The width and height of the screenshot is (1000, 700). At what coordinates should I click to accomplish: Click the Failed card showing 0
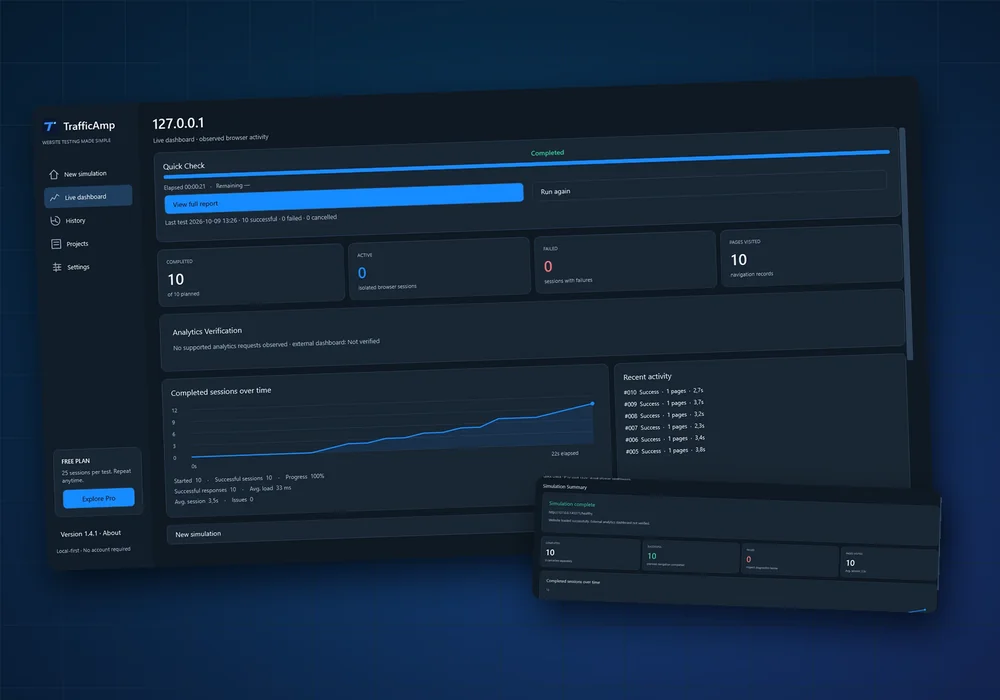tap(625, 261)
